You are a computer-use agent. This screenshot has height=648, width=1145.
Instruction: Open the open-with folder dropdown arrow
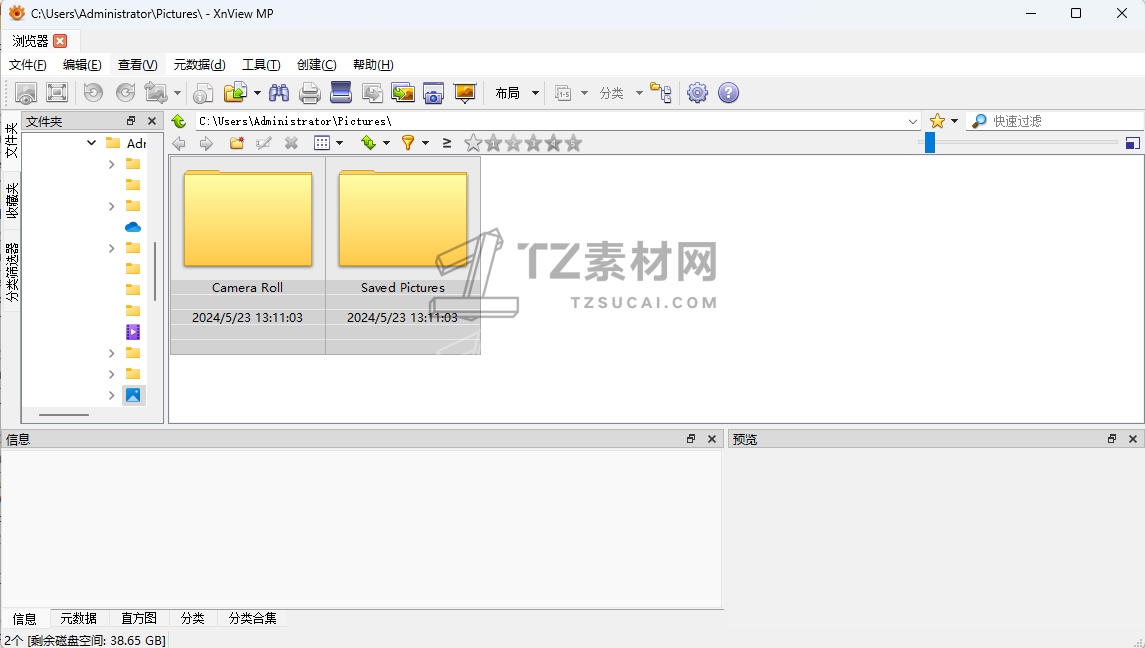pyautogui.click(x=257, y=93)
